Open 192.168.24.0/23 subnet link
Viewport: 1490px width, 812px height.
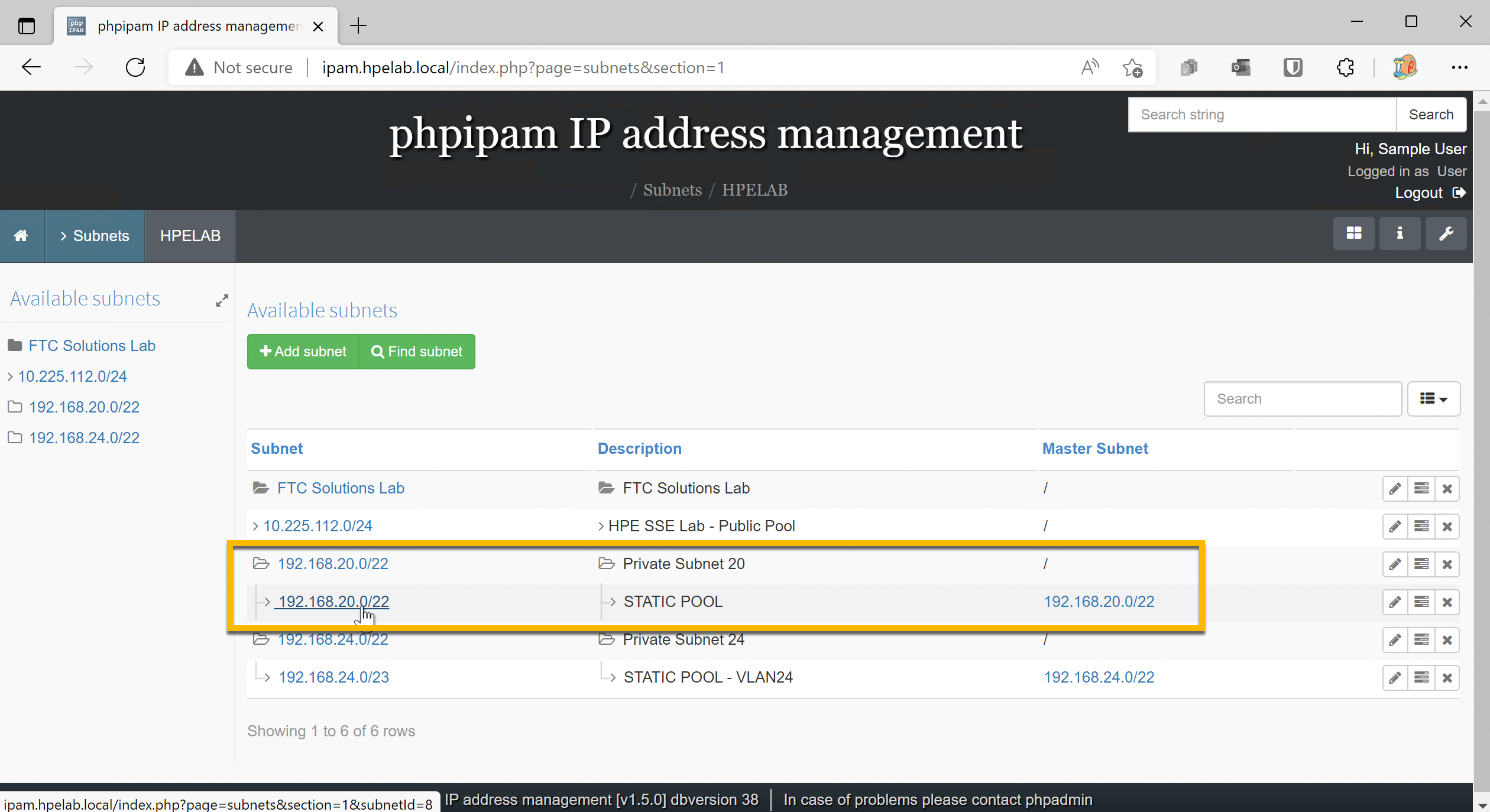click(x=333, y=677)
